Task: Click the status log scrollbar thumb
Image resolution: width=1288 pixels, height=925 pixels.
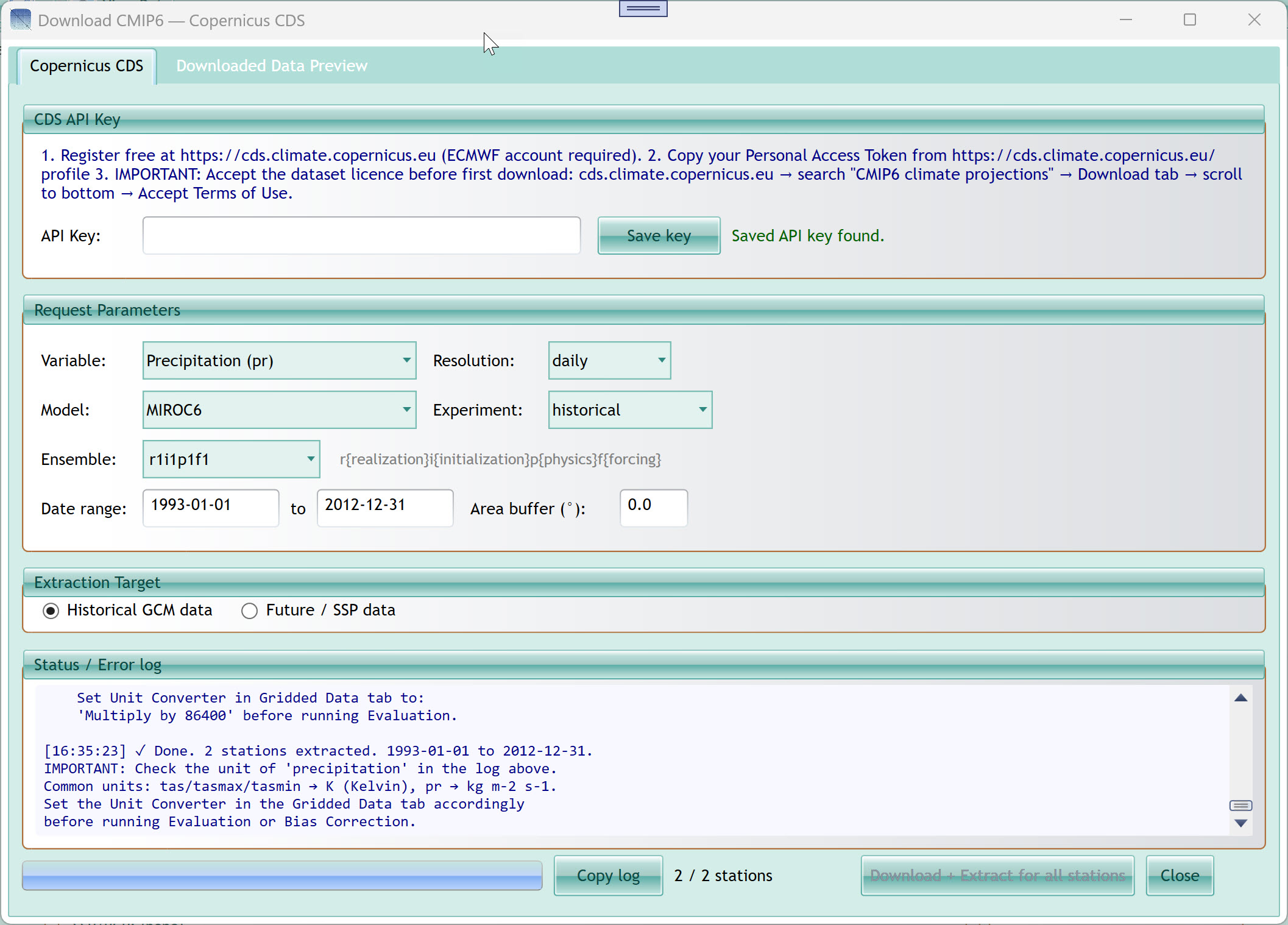Action: pos(1240,806)
